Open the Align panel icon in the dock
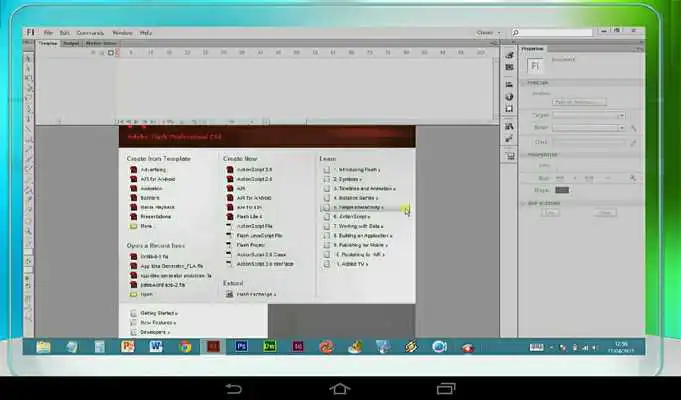Image resolution: width=681 pixels, height=400 pixels. [x=509, y=84]
